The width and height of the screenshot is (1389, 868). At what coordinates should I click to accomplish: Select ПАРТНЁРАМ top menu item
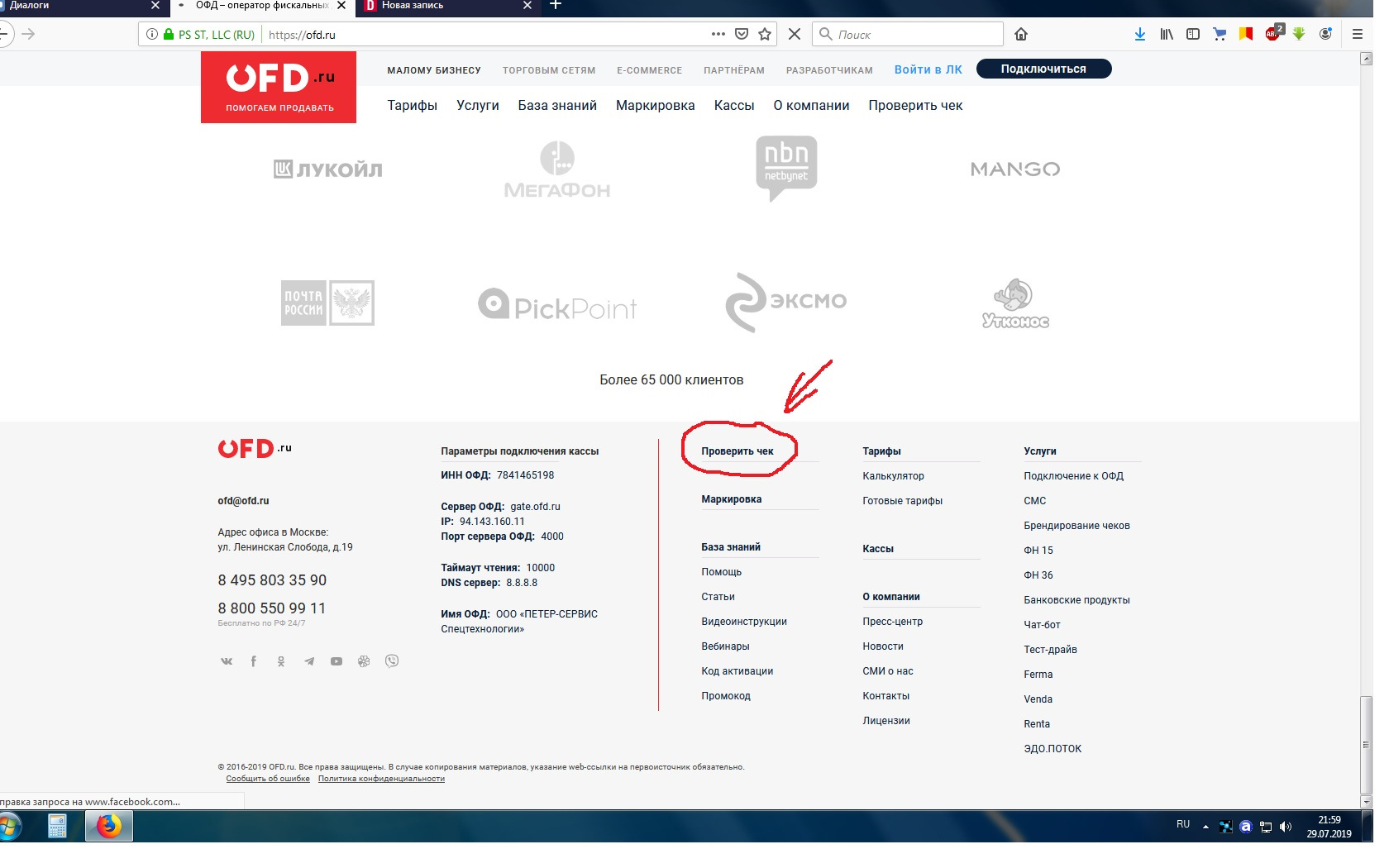coord(734,70)
